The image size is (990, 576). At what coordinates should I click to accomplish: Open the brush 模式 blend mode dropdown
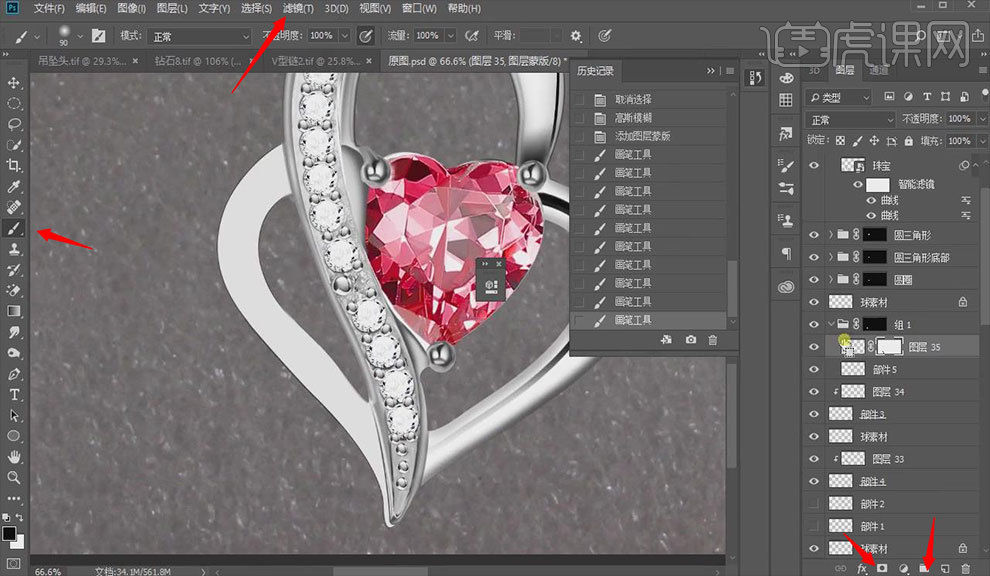click(x=200, y=36)
